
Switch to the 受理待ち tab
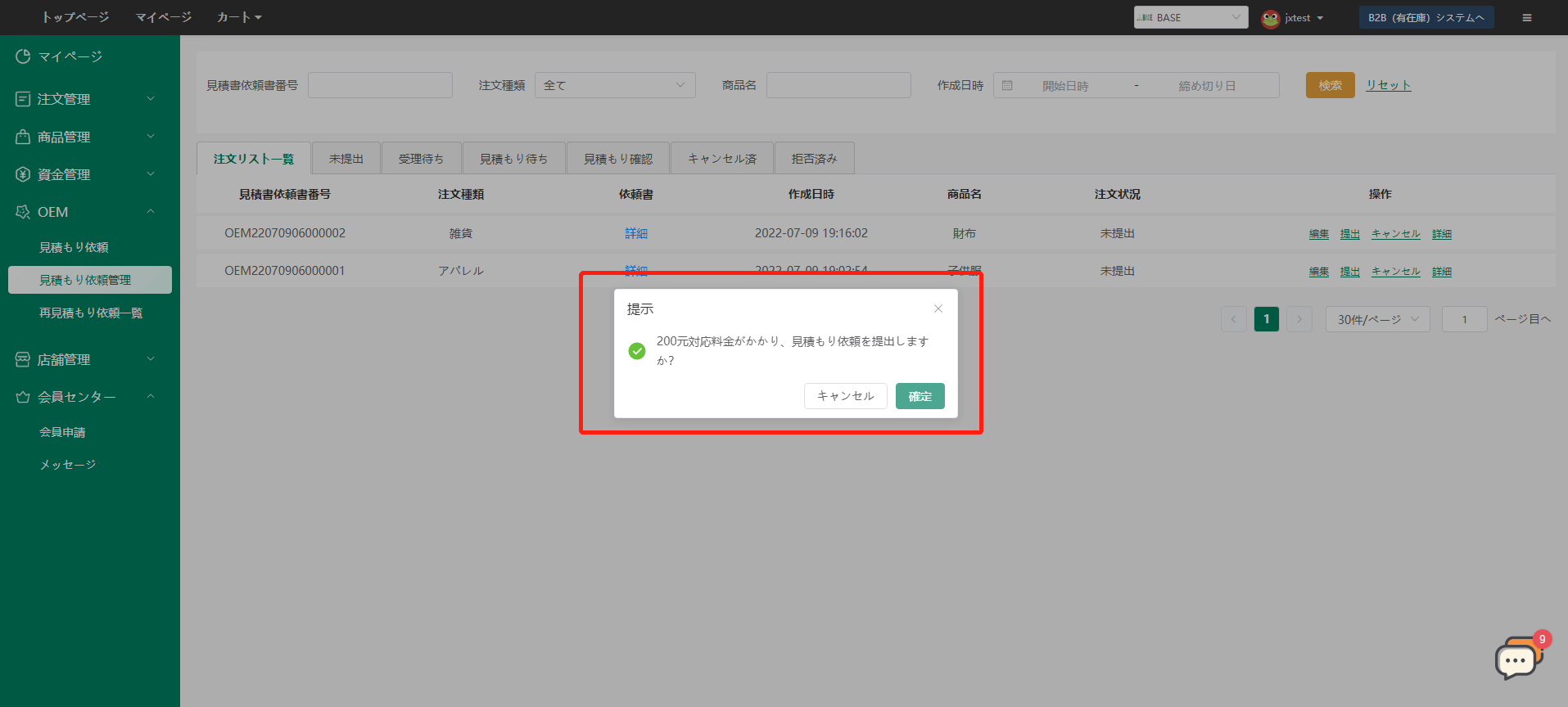[x=422, y=158]
